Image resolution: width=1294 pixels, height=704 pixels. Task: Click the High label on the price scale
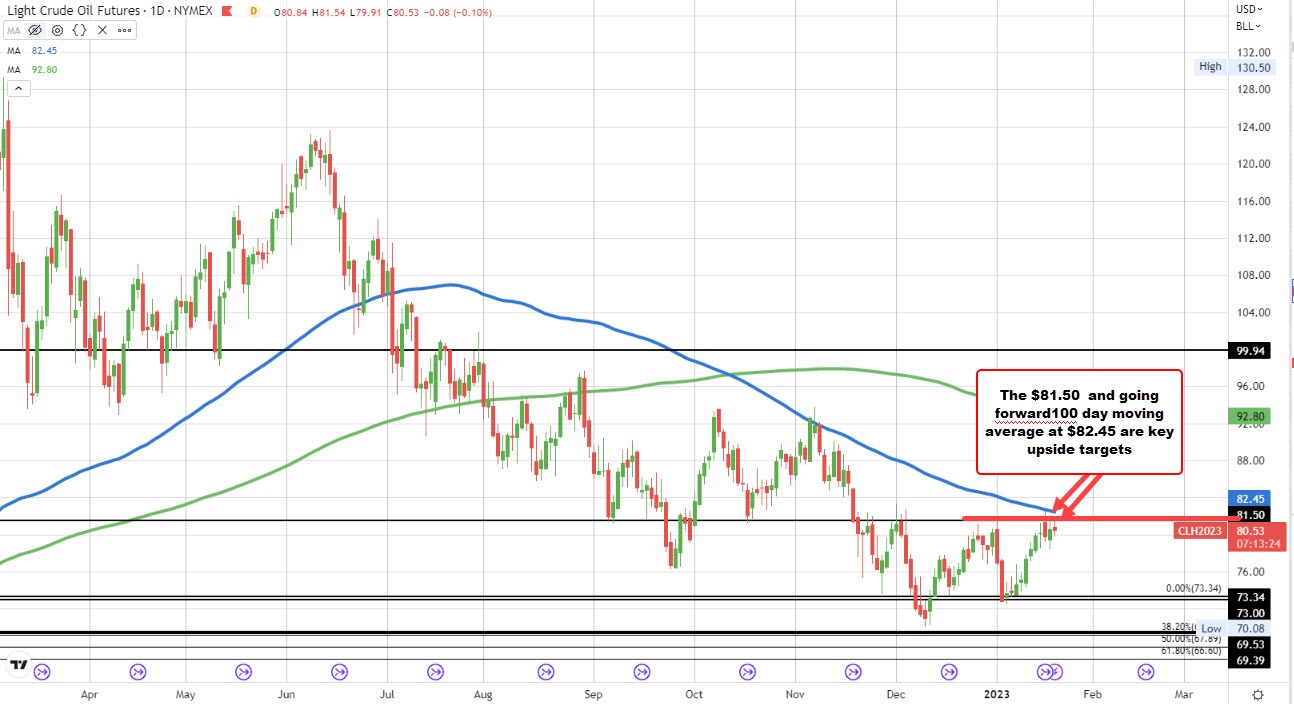click(x=1209, y=66)
